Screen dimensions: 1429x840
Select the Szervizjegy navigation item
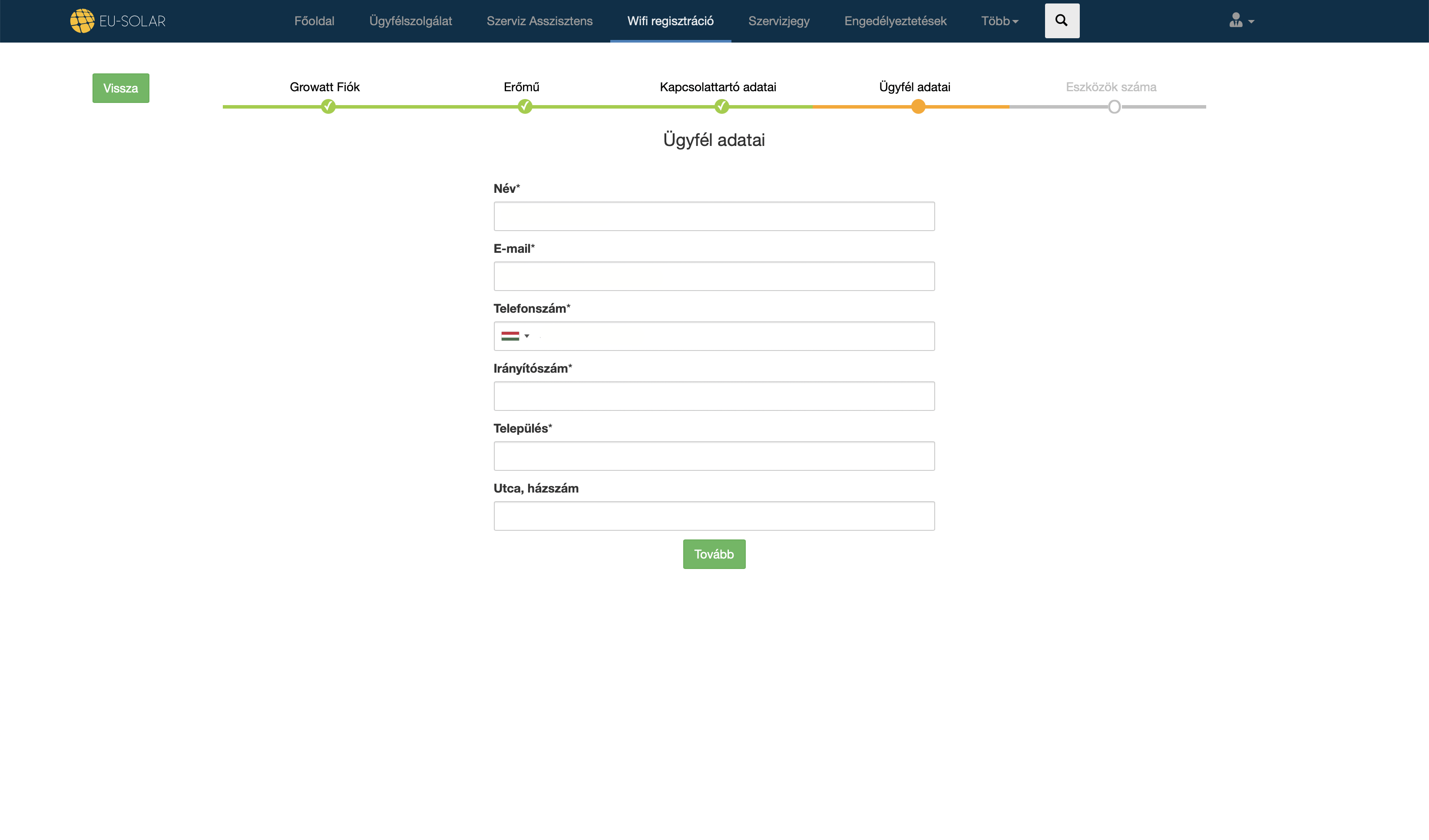(x=779, y=21)
